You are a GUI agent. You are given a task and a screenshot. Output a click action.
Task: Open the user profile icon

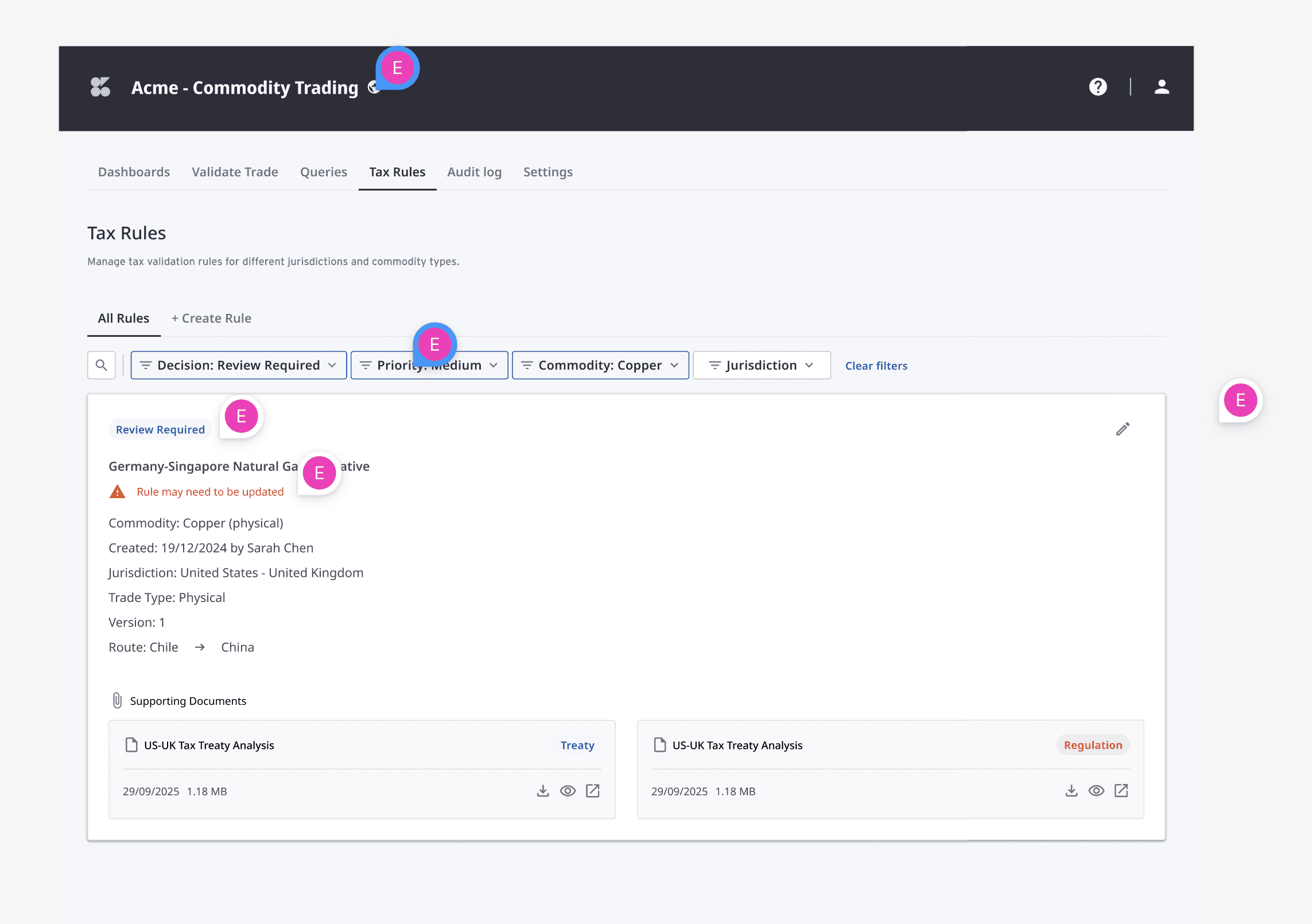pos(1162,87)
